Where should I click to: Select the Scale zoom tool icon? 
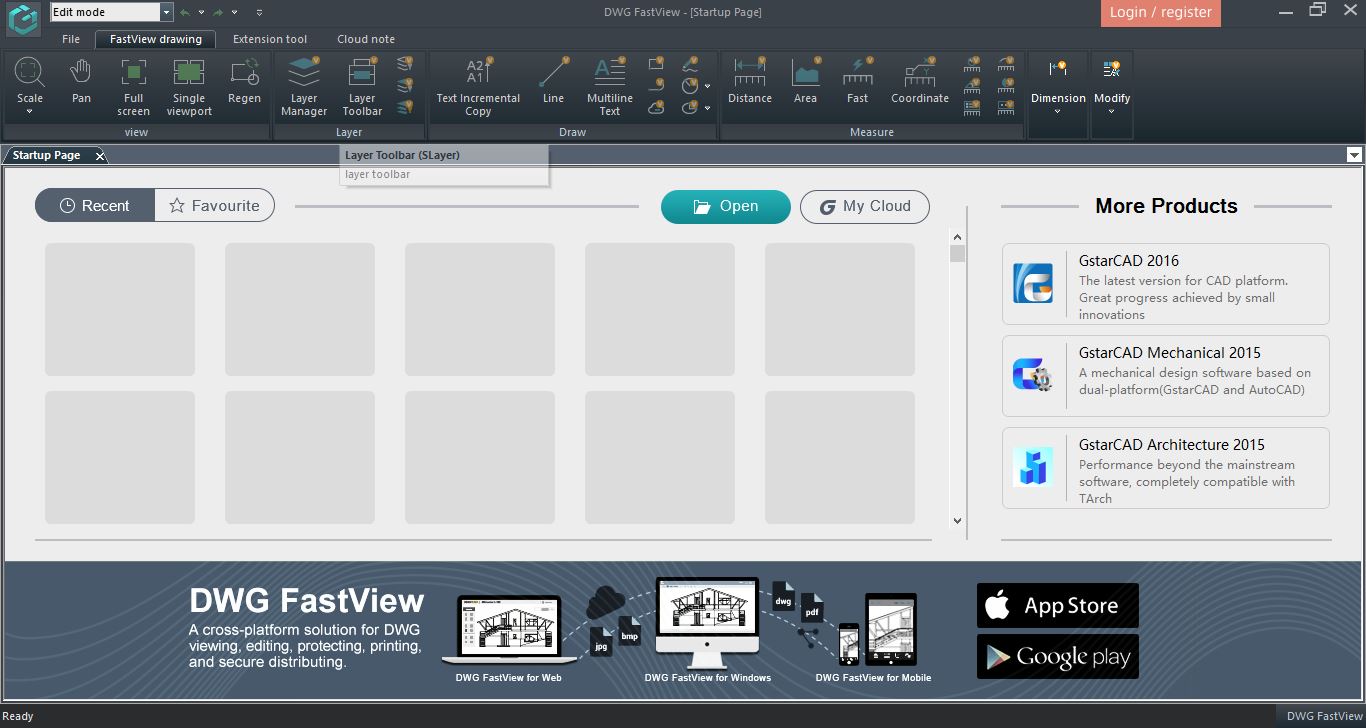click(30, 73)
